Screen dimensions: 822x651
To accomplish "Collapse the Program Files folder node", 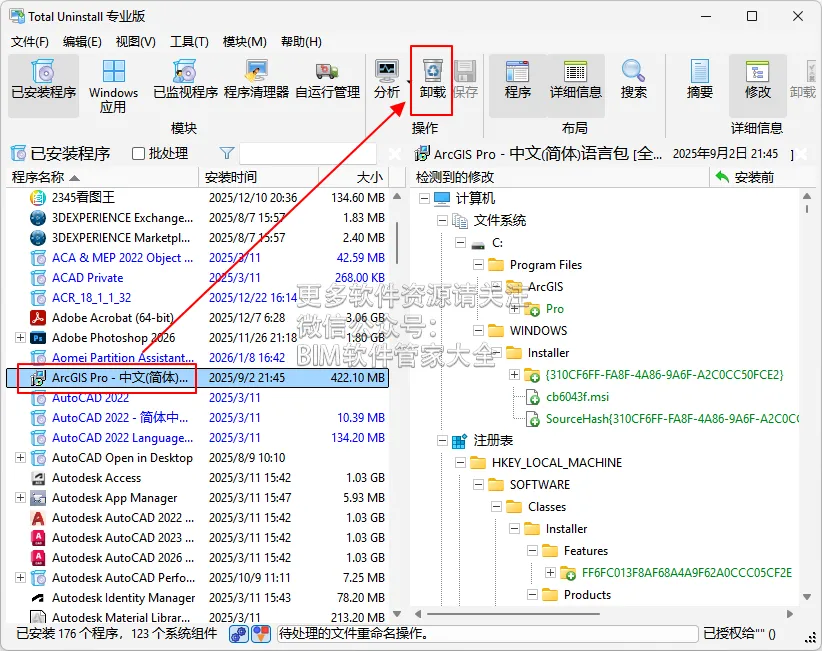I will pos(479,265).
